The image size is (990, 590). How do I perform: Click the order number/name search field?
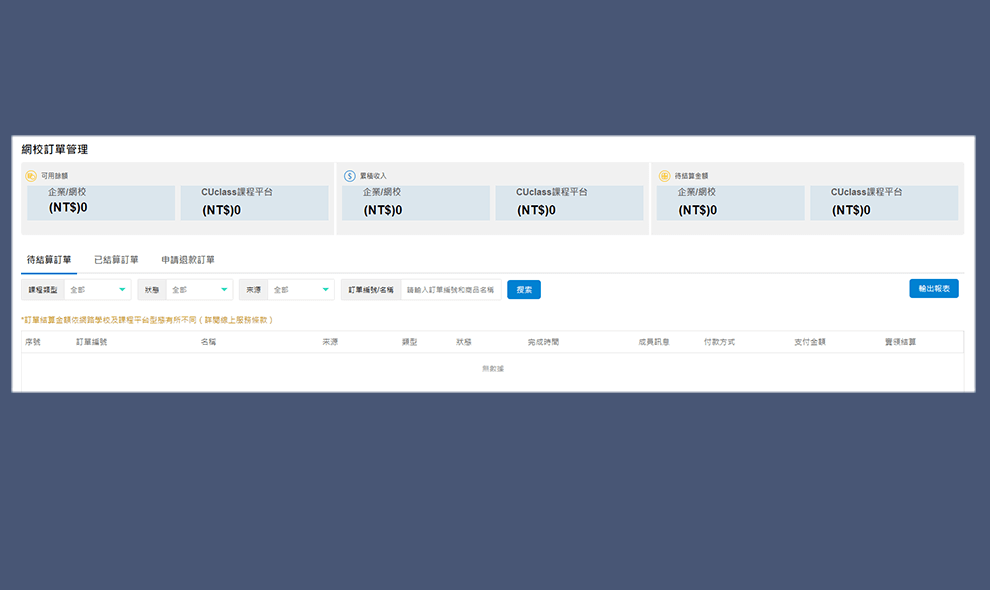pos(450,290)
